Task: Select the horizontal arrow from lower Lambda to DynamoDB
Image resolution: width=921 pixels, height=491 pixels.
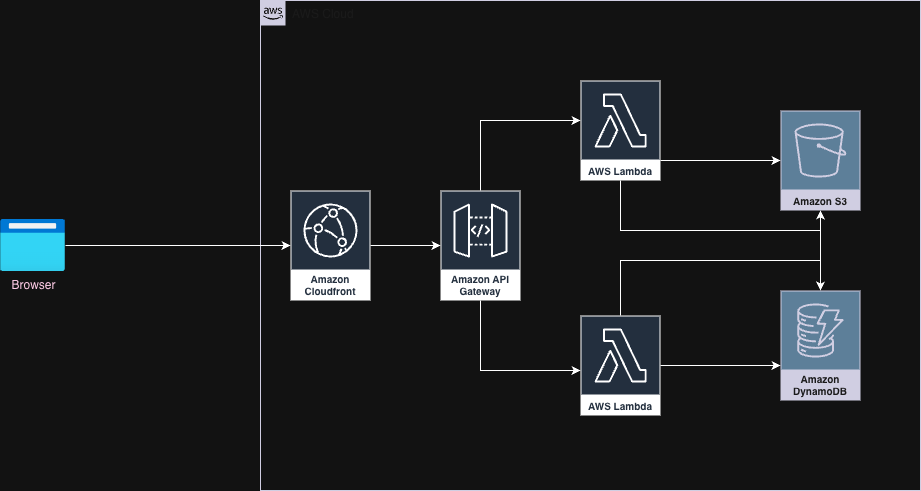Action: (720, 365)
